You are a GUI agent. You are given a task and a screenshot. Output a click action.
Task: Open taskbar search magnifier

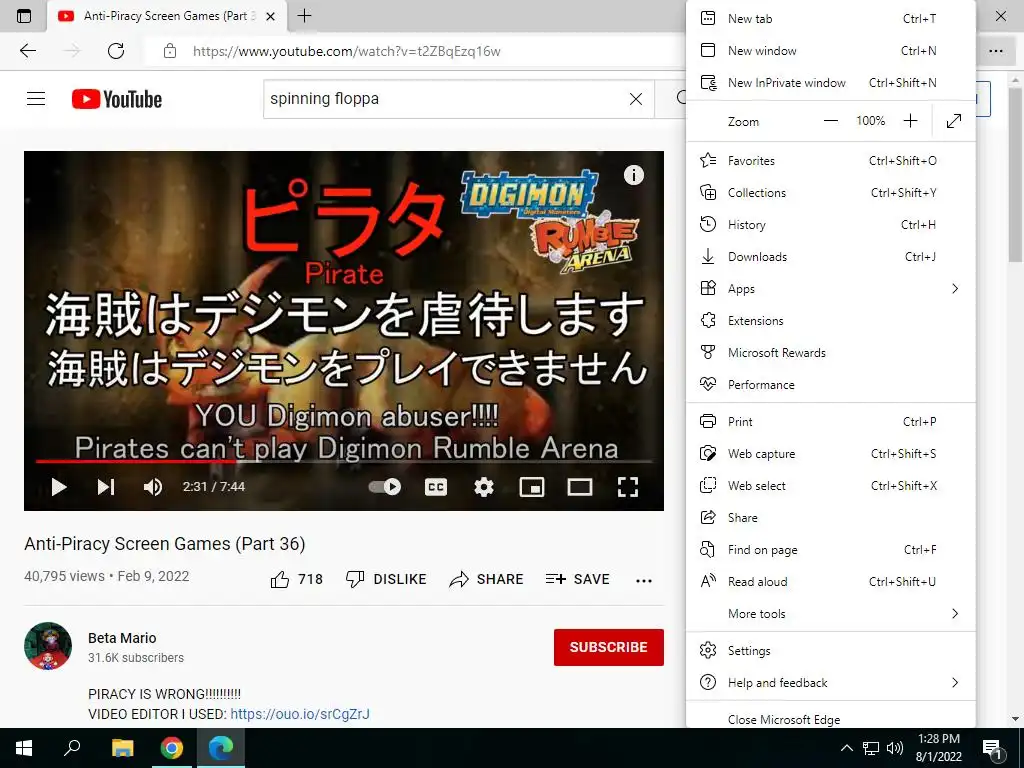72,748
